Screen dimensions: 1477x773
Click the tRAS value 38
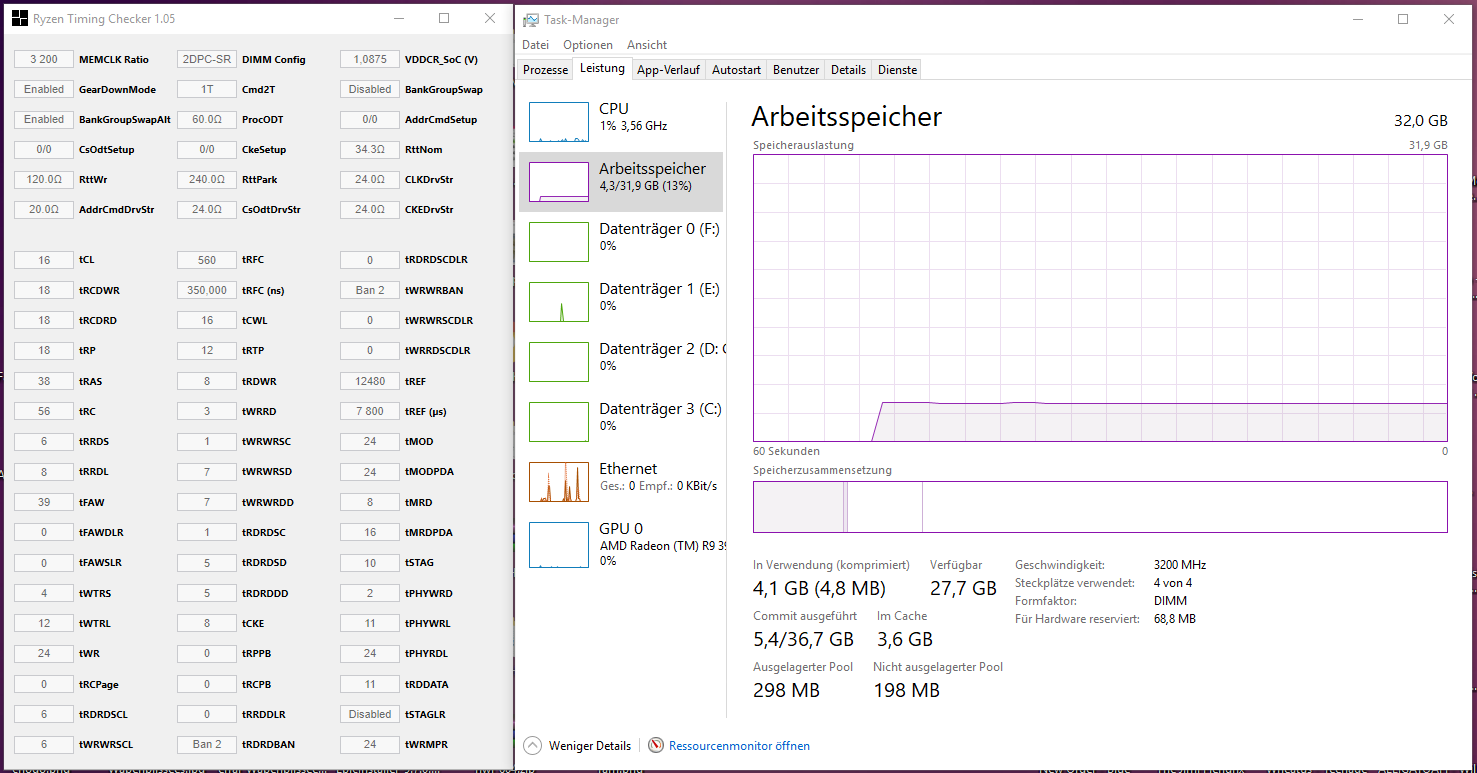tap(44, 381)
